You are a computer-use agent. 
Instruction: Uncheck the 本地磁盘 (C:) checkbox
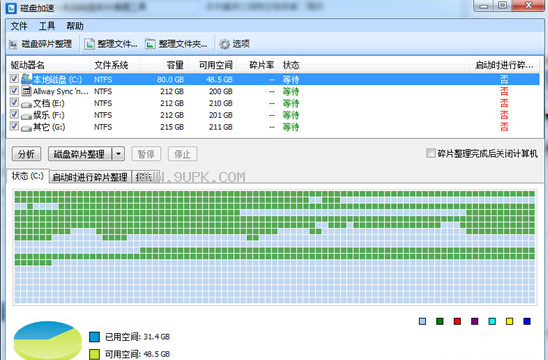pyautogui.click(x=14, y=79)
